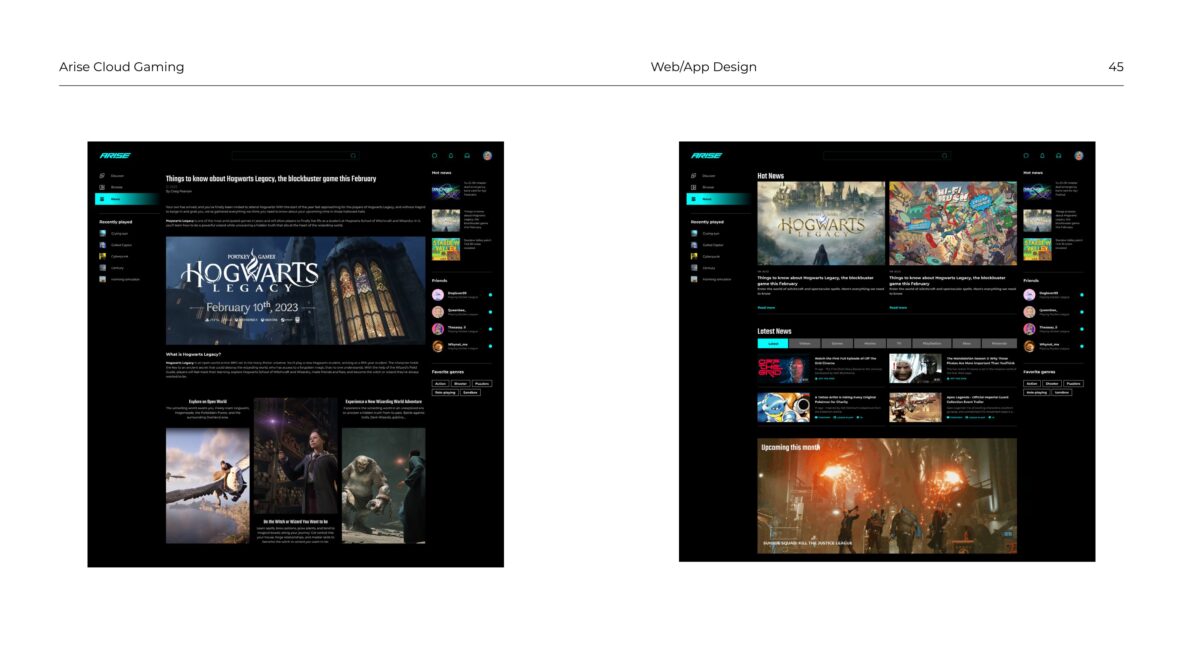
Task: Open the Browse sidebar icon in left mockup
Action: (x=103, y=187)
